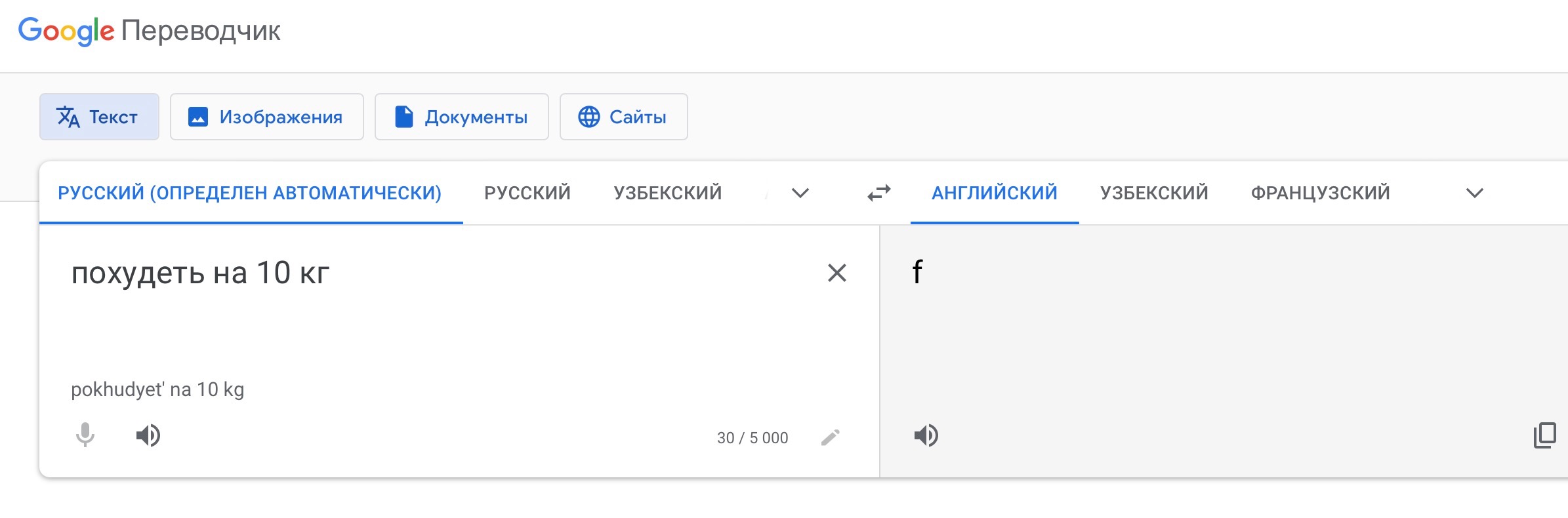Click the microphone voice input icon
This screenshot has height=518, width=1568.
(85, 435)
